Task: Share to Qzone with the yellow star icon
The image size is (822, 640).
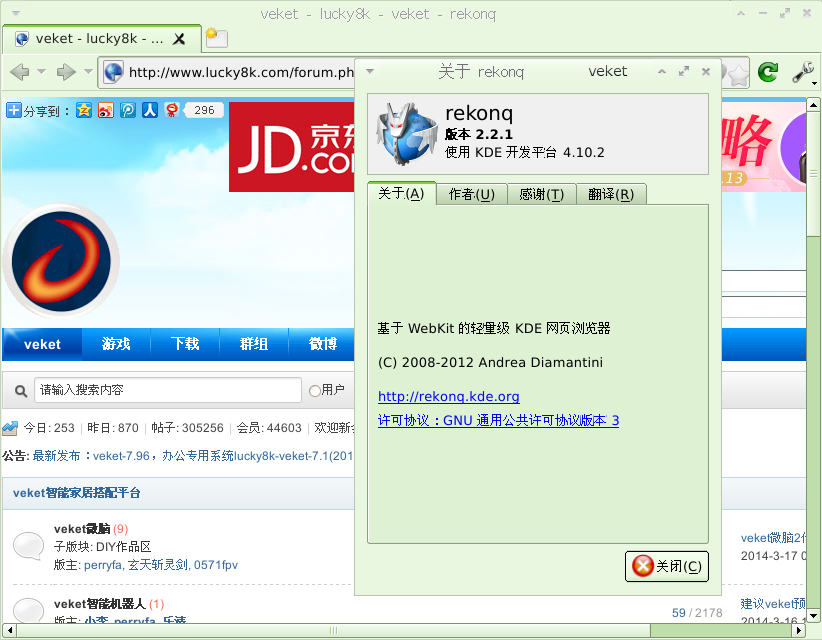Action: 84,110
